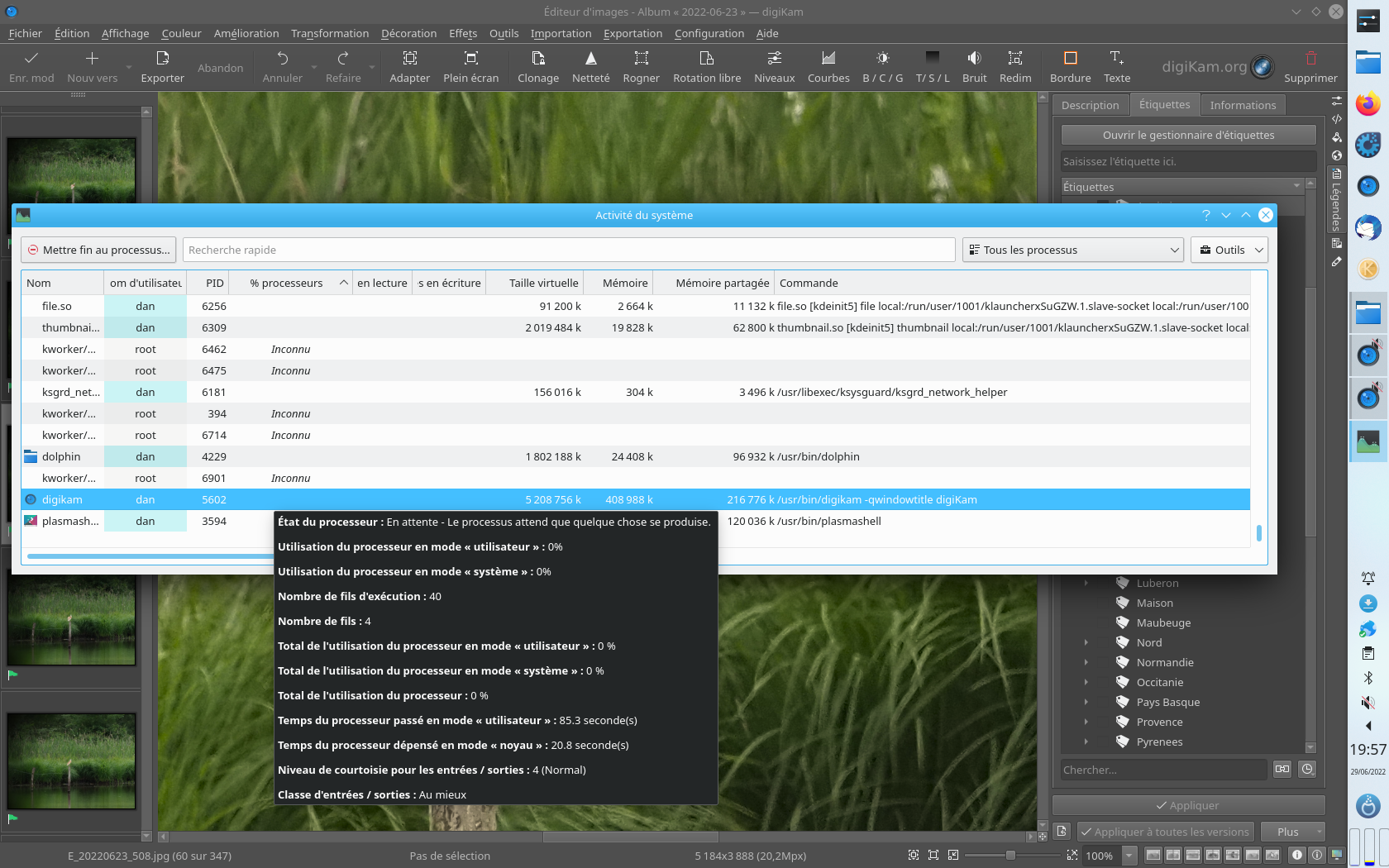
Task: Open the clipboard tray icon
Action: pyautogui.click(x=1368, y=653)
